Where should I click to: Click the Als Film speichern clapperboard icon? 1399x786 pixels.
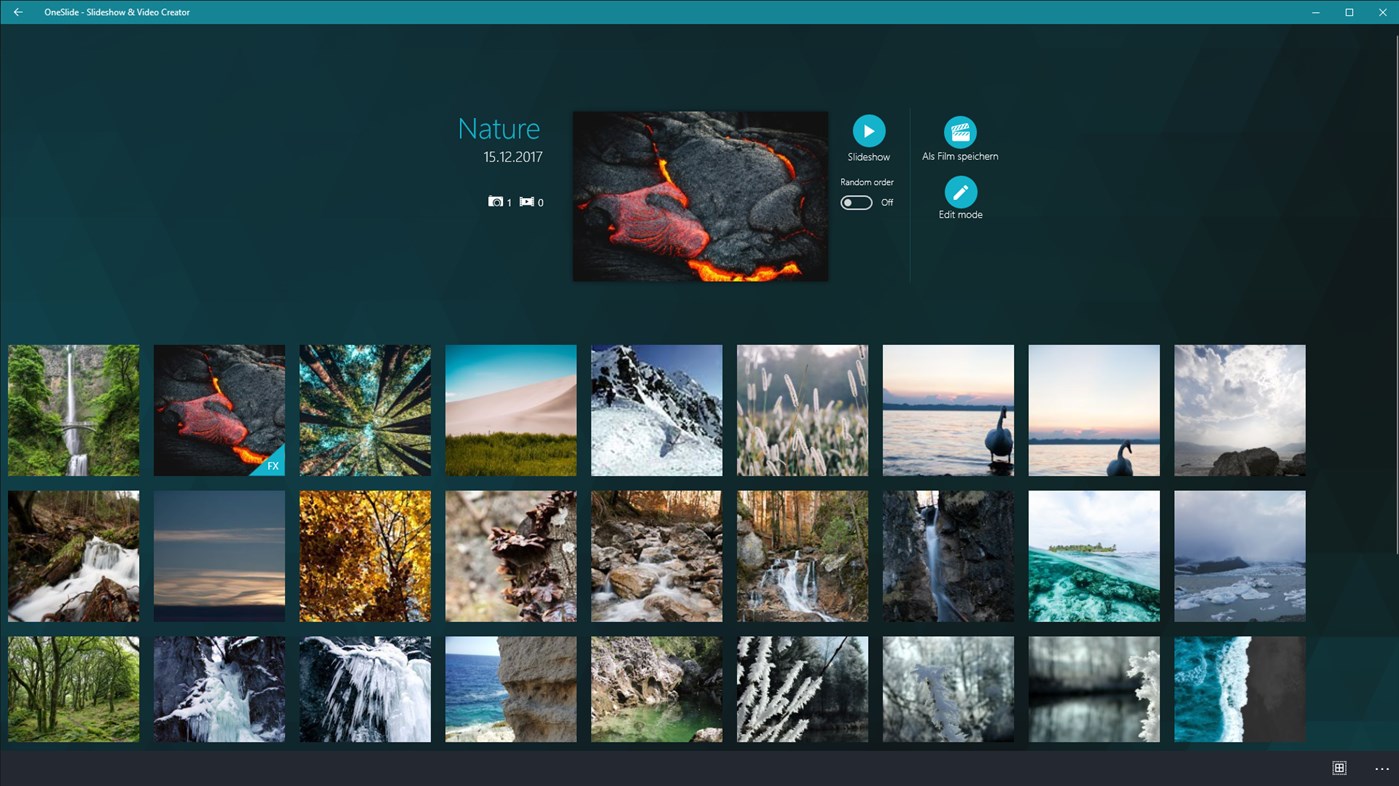pos(959,131)
